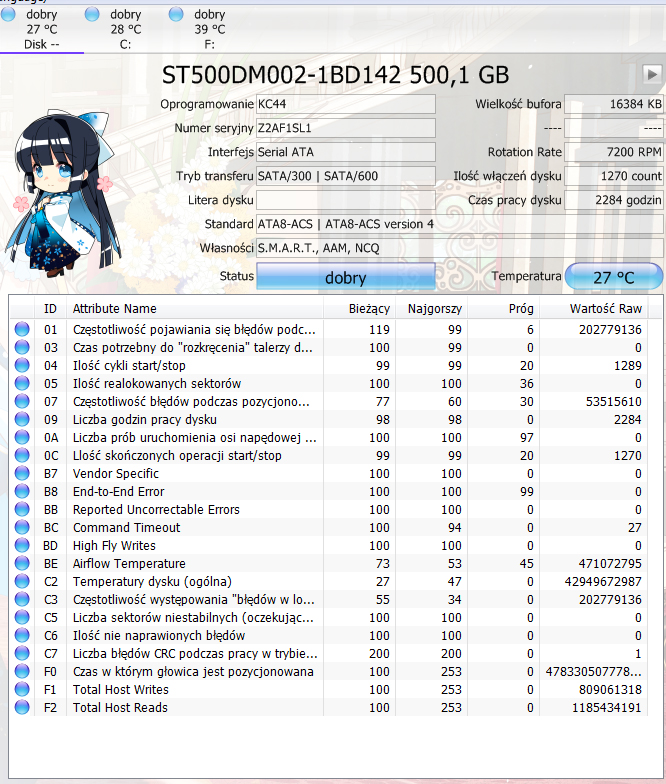The height and width of the screenshot is (784, 666).
Task: Select the High Fly Writes attribute name
Action: (x=114, y=546)
